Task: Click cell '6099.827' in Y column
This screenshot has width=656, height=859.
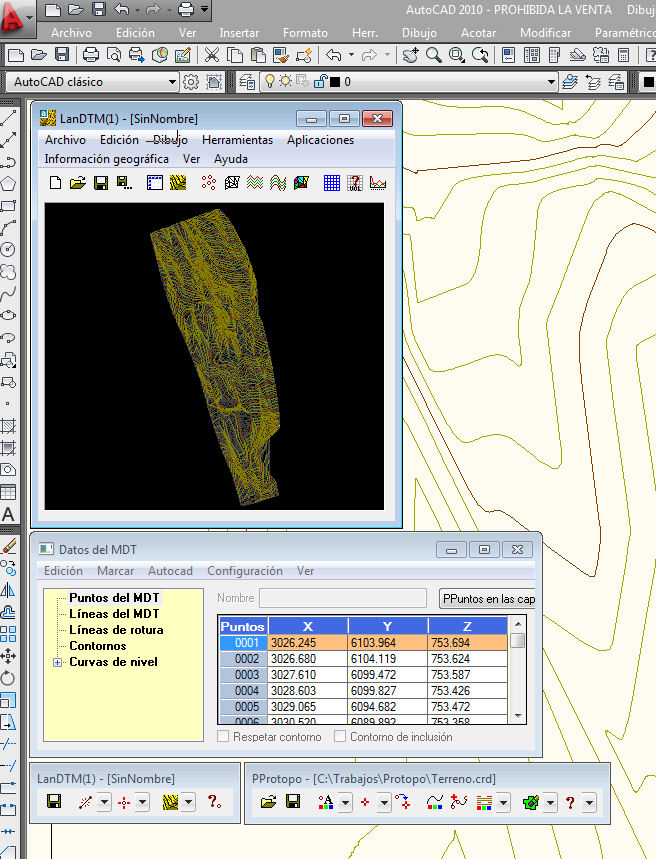Action: tap(387, 691)
